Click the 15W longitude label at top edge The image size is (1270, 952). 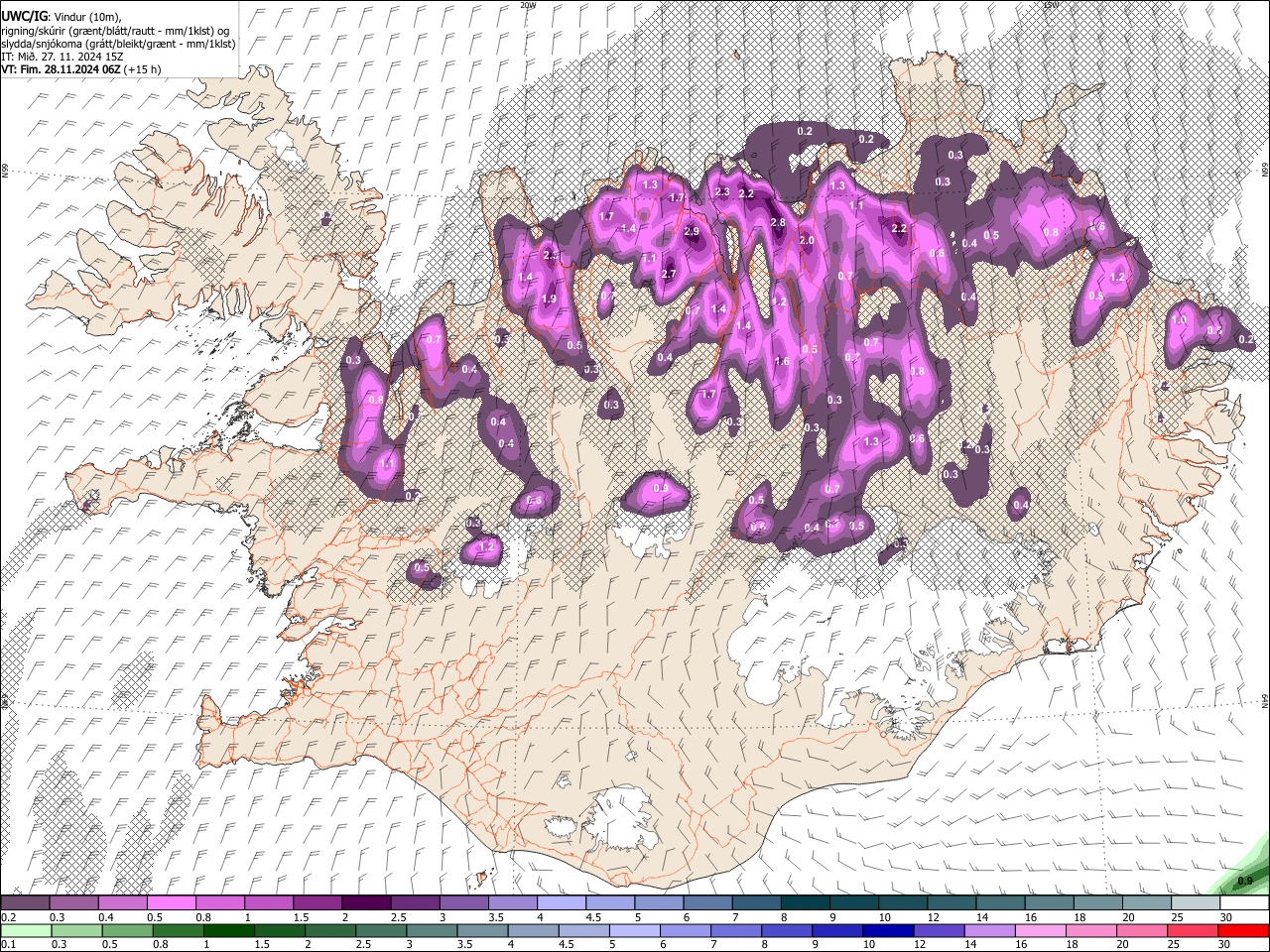coord(1051,5)
